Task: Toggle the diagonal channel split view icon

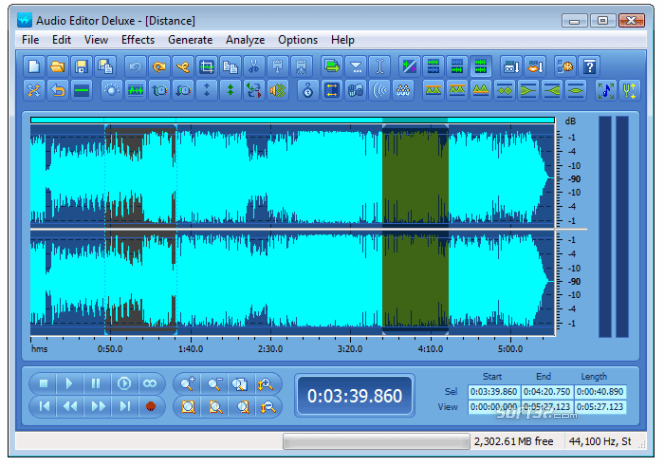Action: coord(409,67)
